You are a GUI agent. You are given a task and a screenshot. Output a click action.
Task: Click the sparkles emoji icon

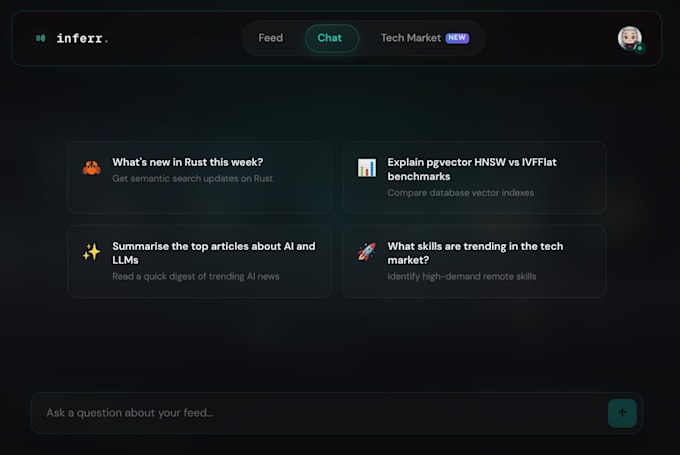pos(92,252)
